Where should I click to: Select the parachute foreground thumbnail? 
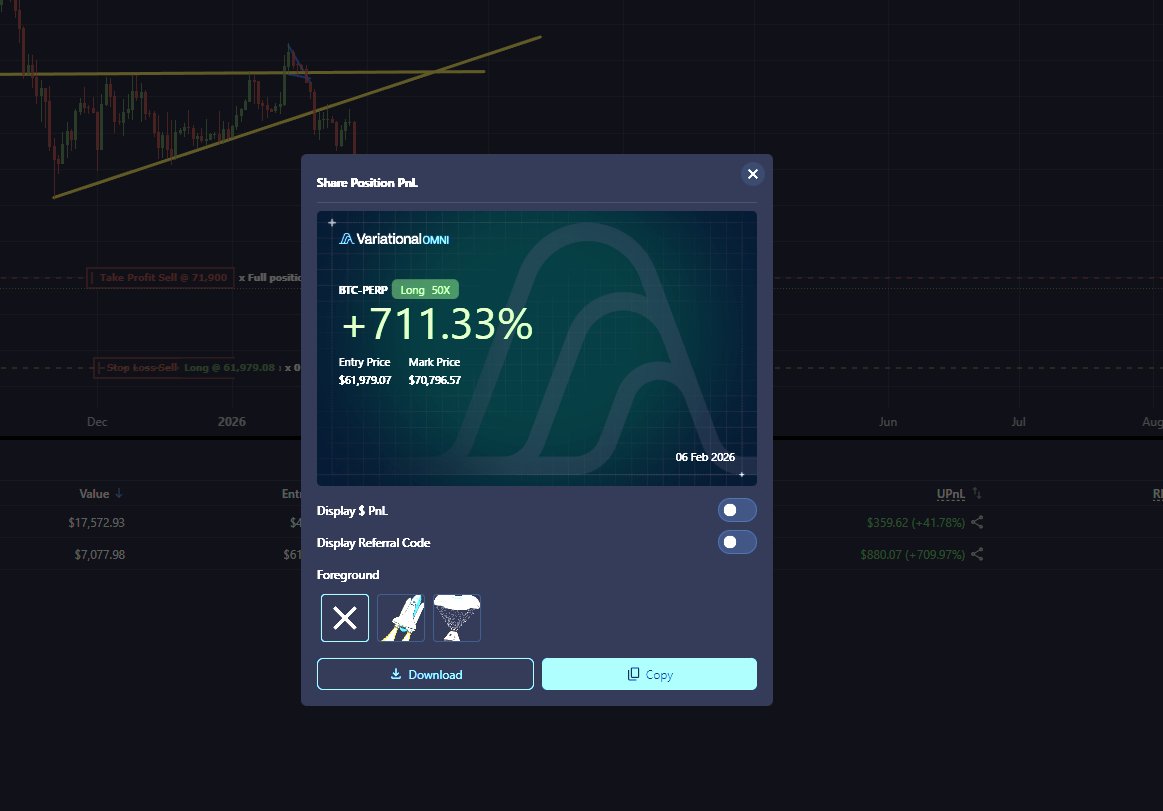[x=457, y=617]
